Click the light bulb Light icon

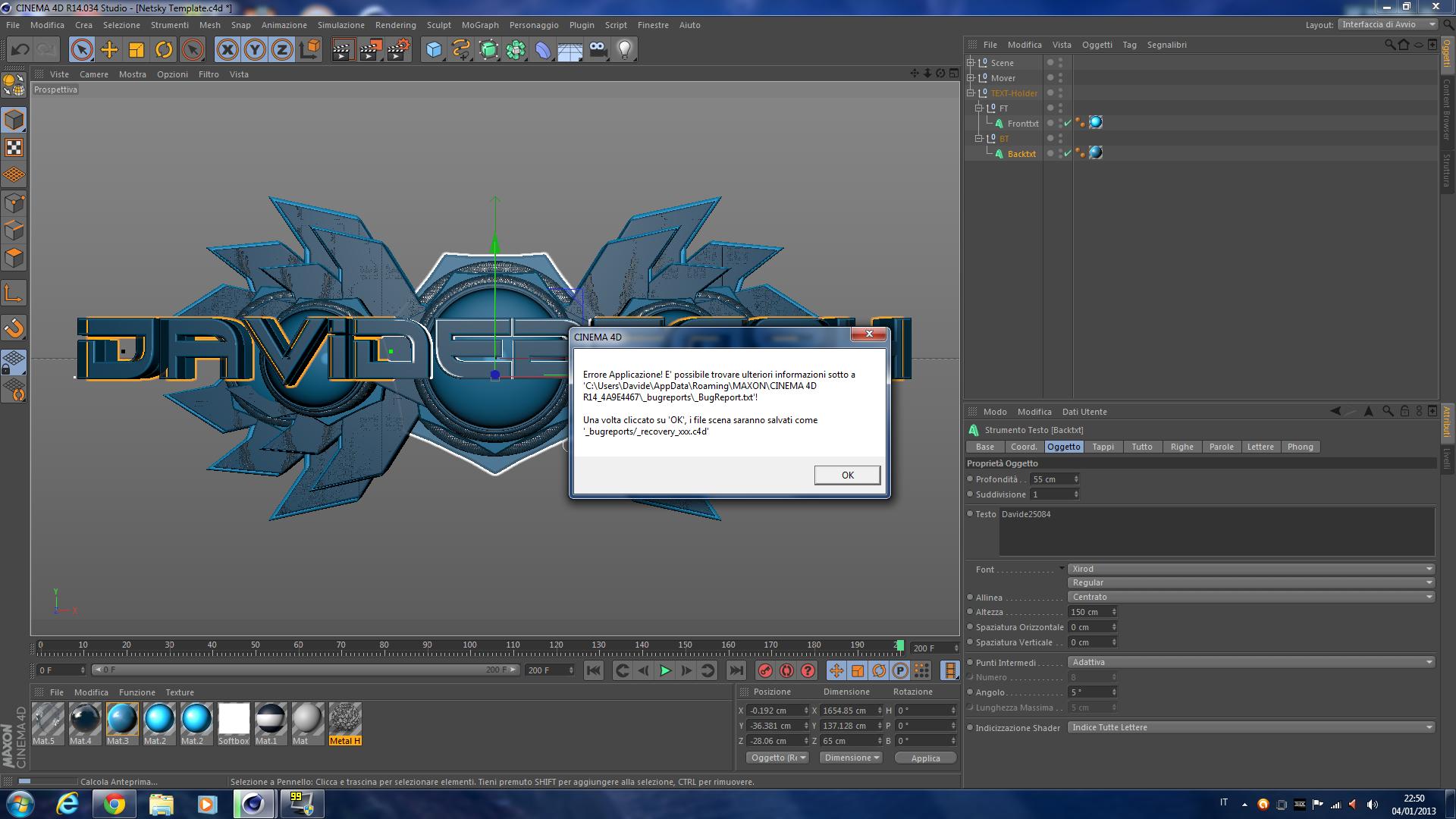pos(625,50)
